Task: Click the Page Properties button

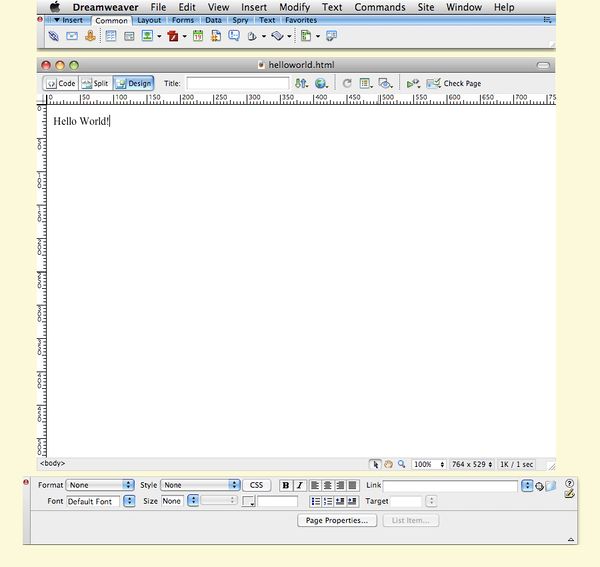Action: coord(338,520)
